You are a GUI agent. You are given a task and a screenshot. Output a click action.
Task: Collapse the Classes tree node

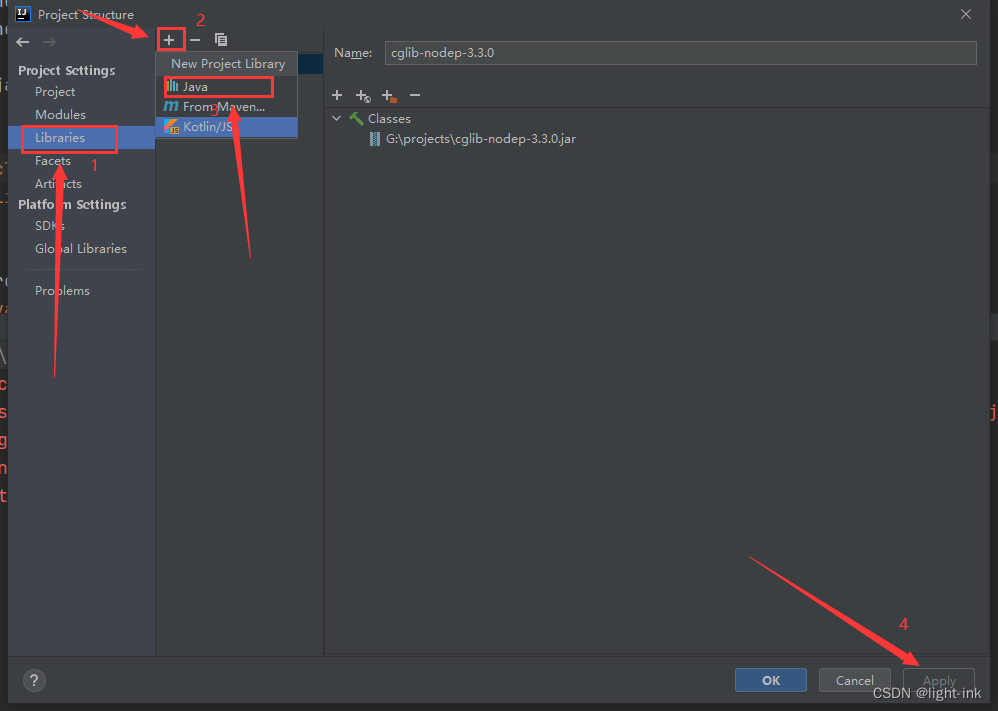337,118
